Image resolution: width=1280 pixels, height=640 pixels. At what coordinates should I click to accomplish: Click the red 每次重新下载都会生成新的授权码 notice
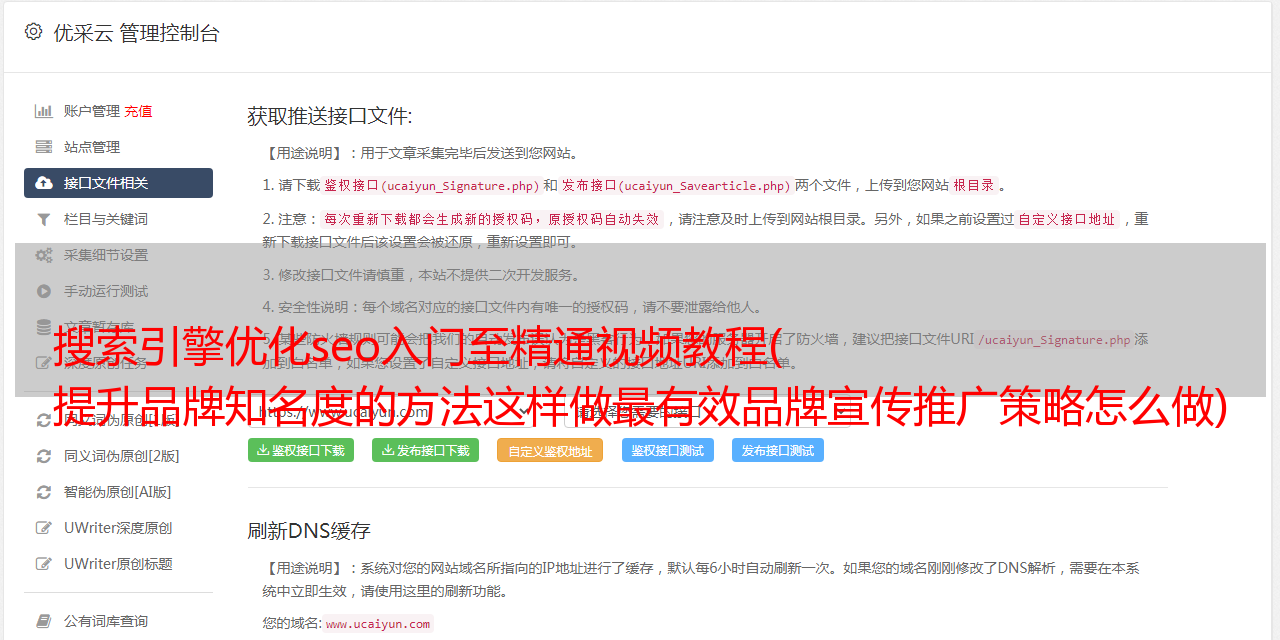(492, 219)
